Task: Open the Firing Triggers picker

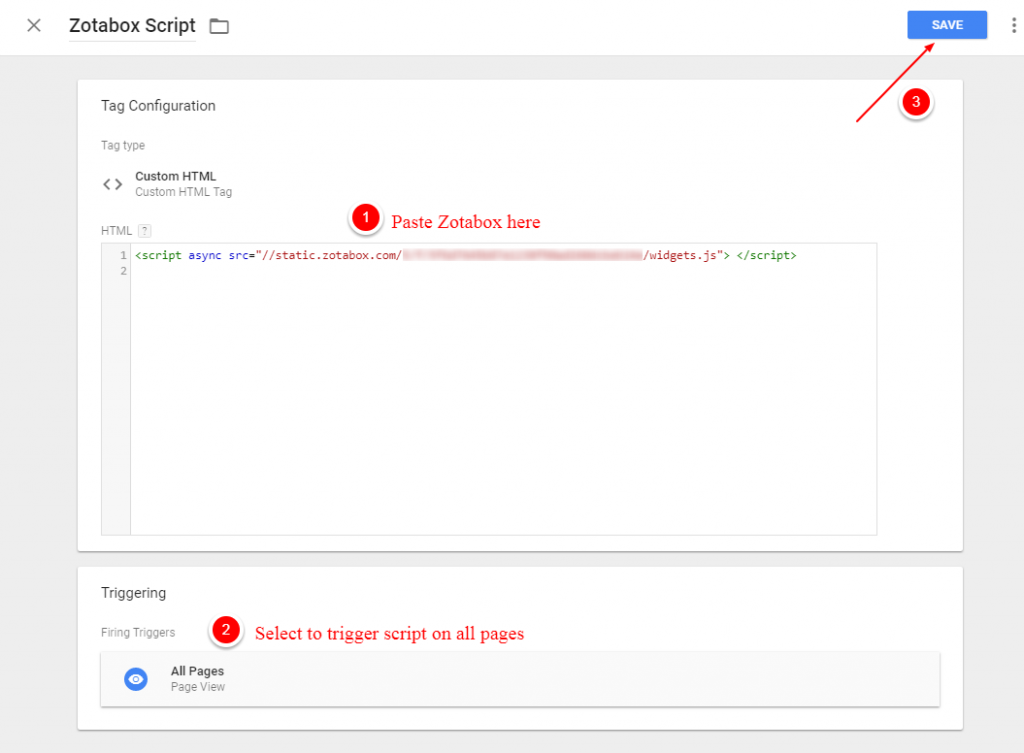Action: (138, 632)
